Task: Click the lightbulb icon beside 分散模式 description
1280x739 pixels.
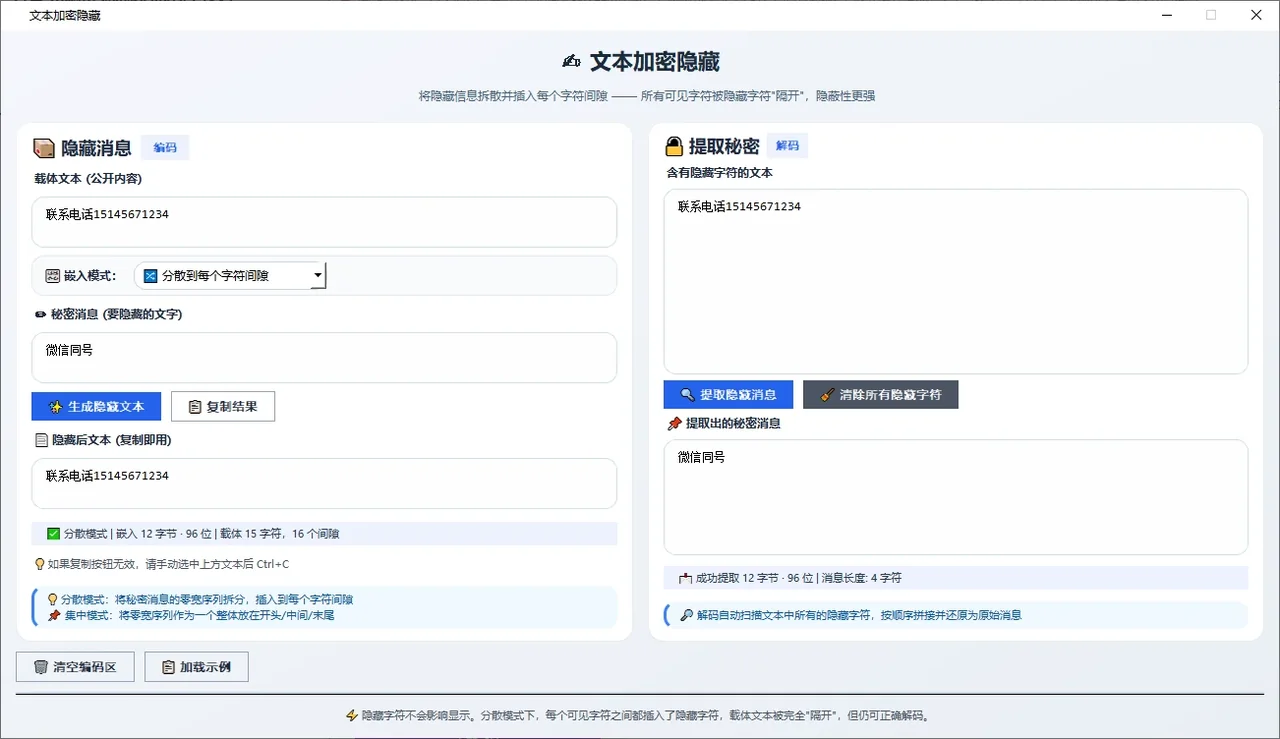Action: (54, 600)
